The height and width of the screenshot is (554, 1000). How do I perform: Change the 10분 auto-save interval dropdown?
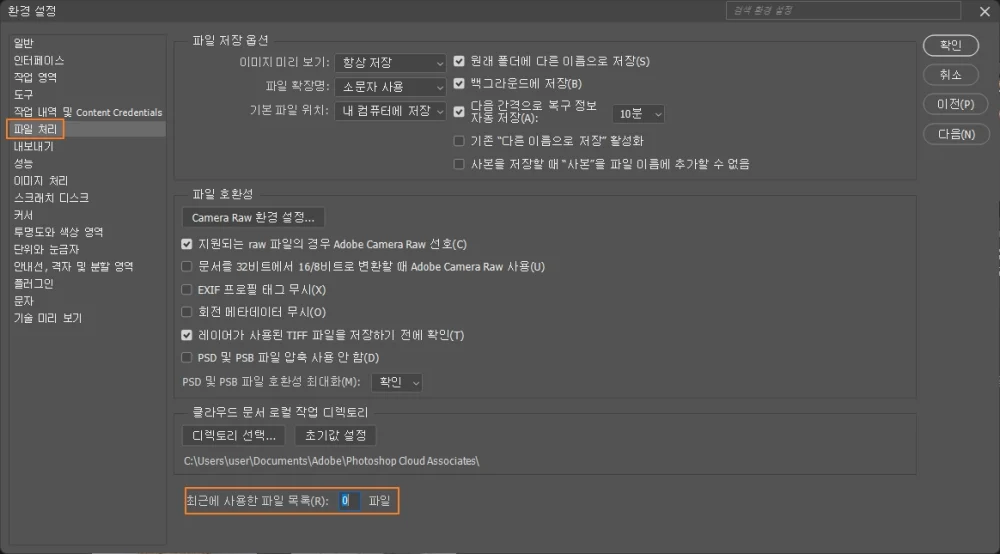(638, 113)
